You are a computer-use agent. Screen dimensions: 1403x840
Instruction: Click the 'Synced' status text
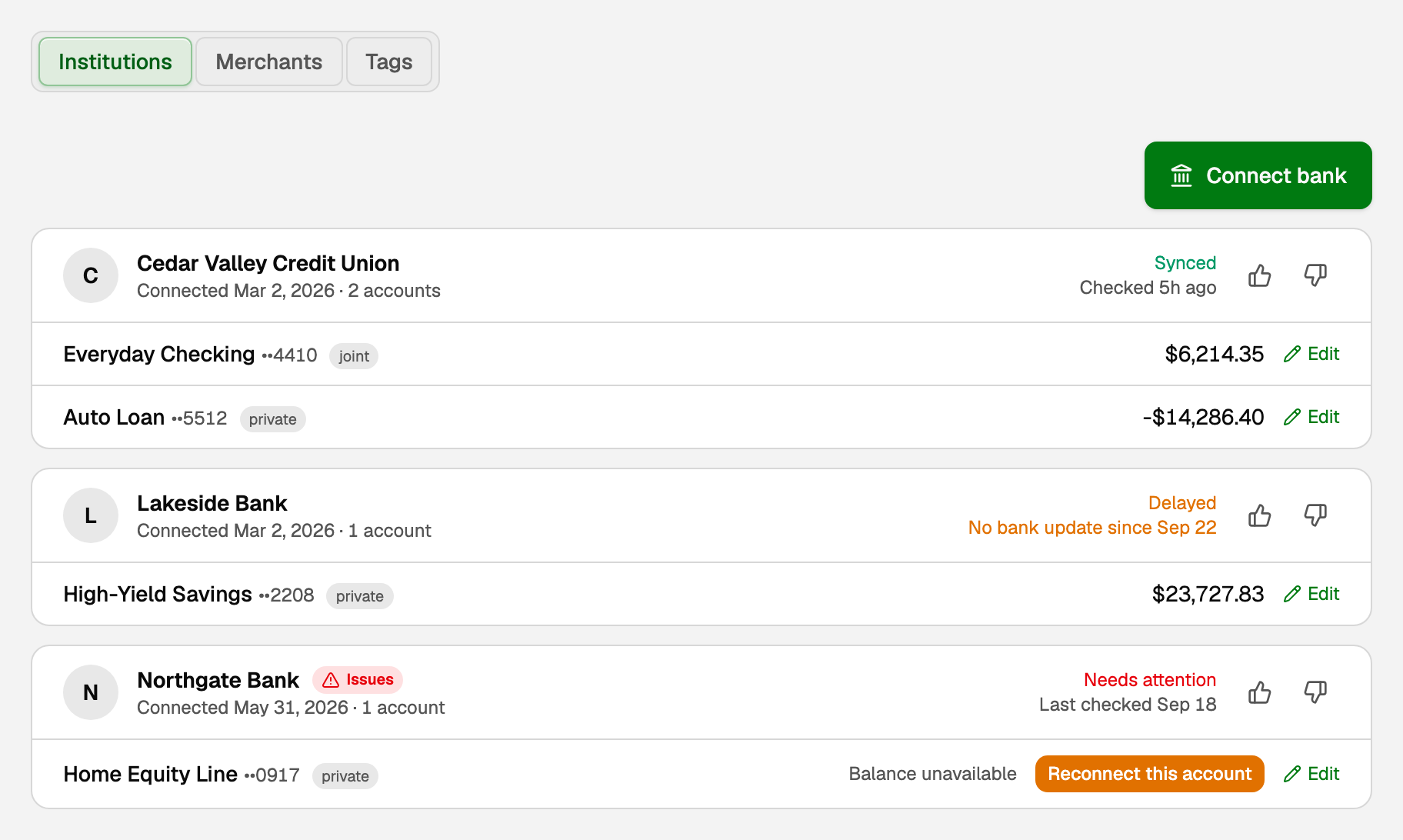(x=1185, y=263)
